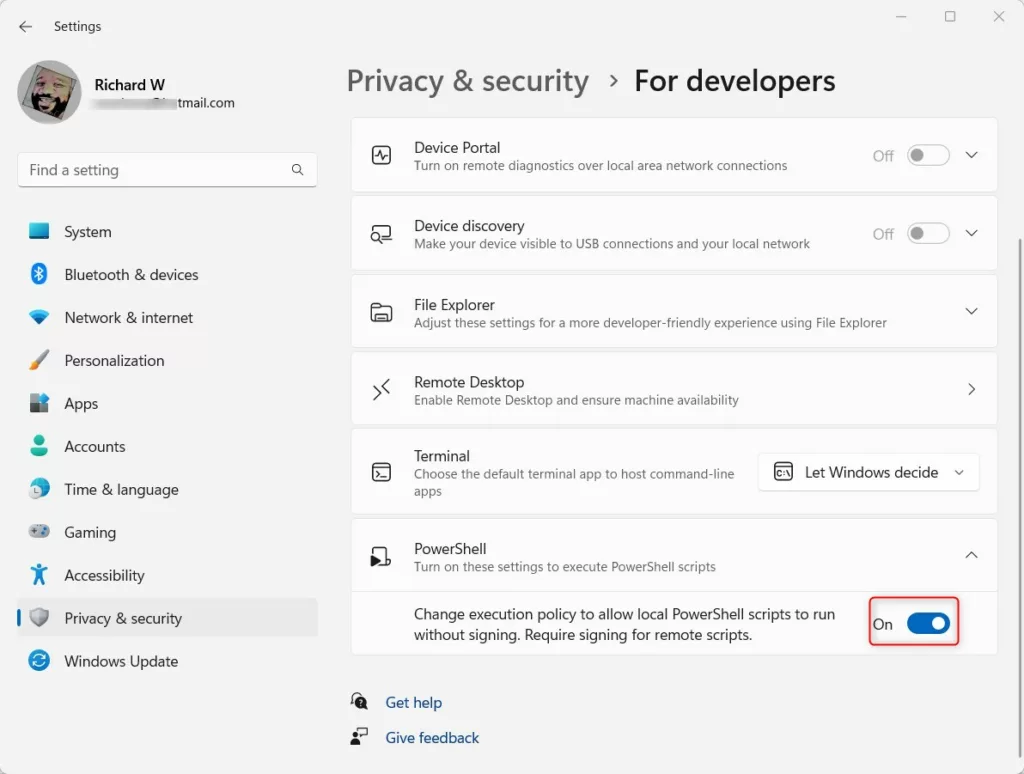Open Get help link

click(x=413, y=703)
